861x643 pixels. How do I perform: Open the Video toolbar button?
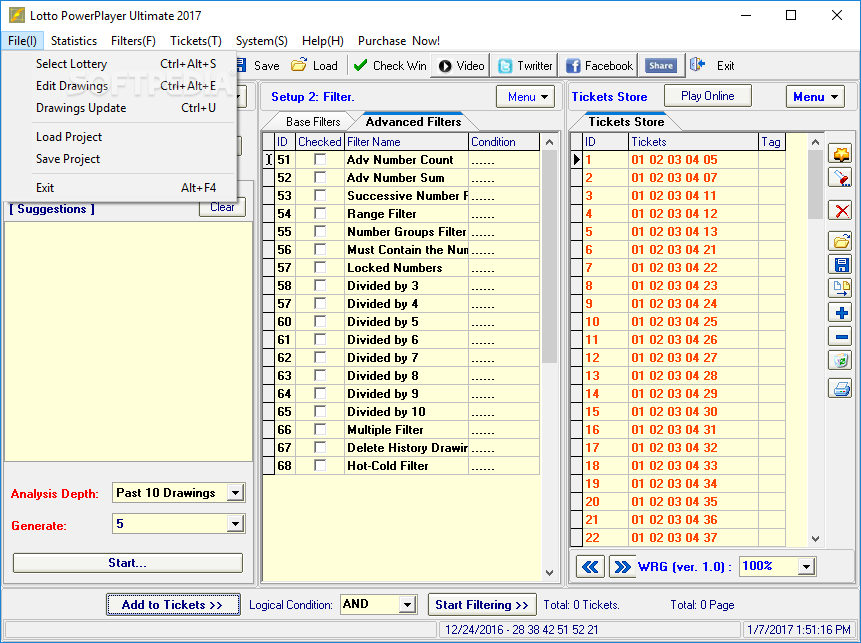[x=461, y=66]
